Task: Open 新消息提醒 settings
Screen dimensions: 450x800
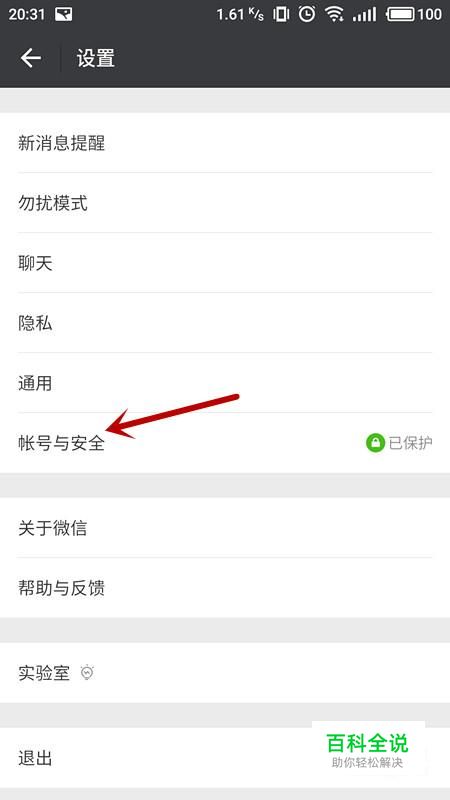Action: point(225,143)
